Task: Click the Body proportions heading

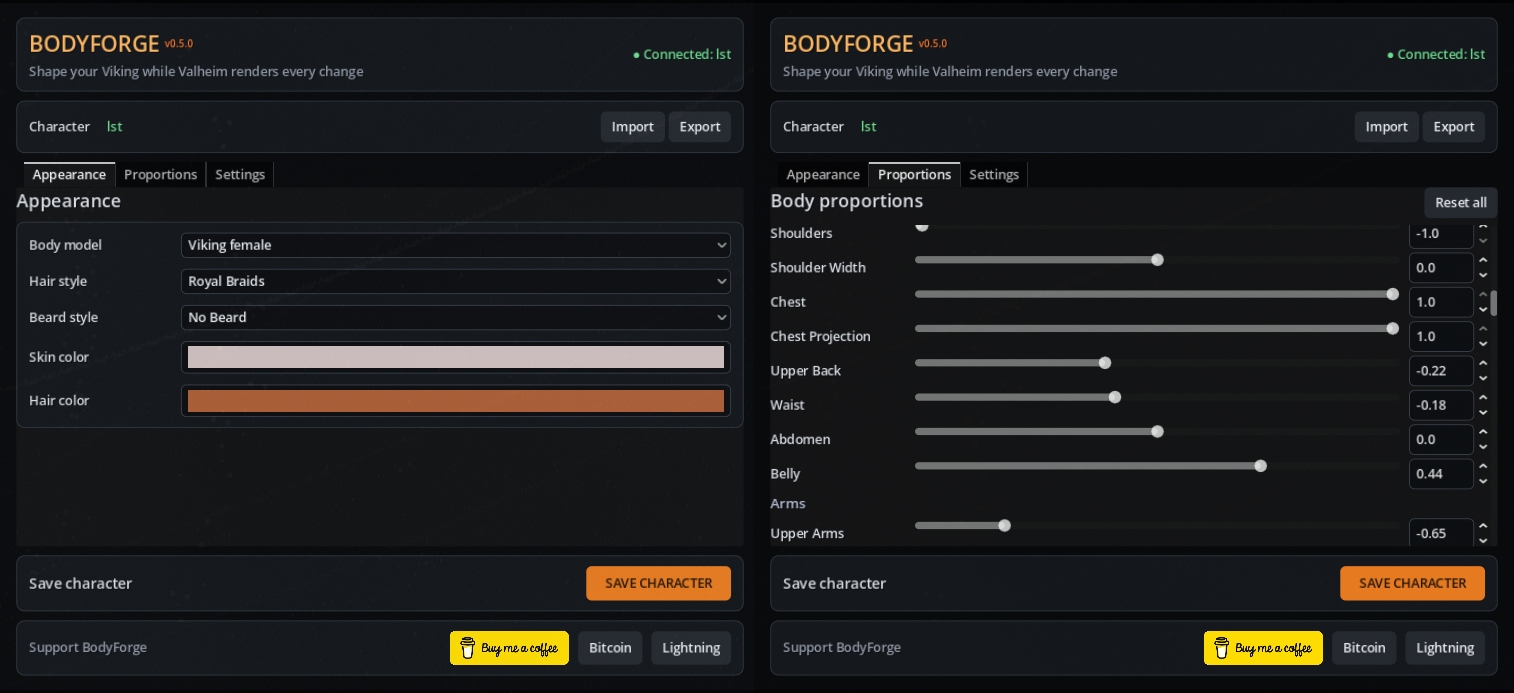Action: click(x=846, y=201)
